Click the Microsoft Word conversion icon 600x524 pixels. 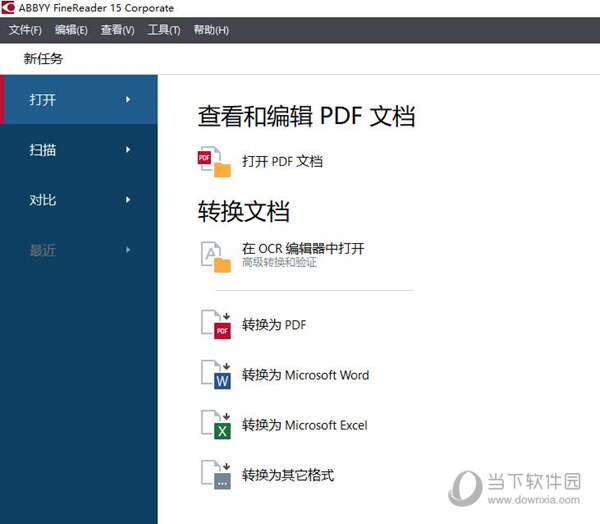click(215, 375)
